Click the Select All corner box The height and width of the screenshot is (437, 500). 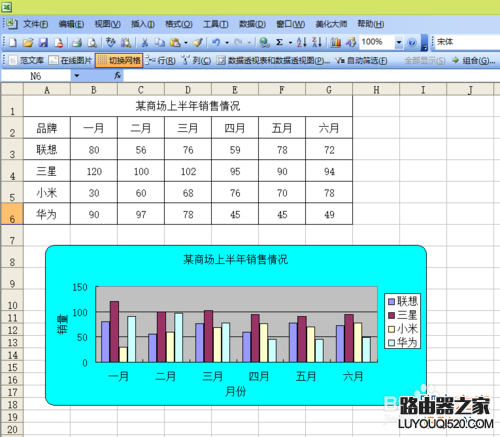tap(12, 90)
